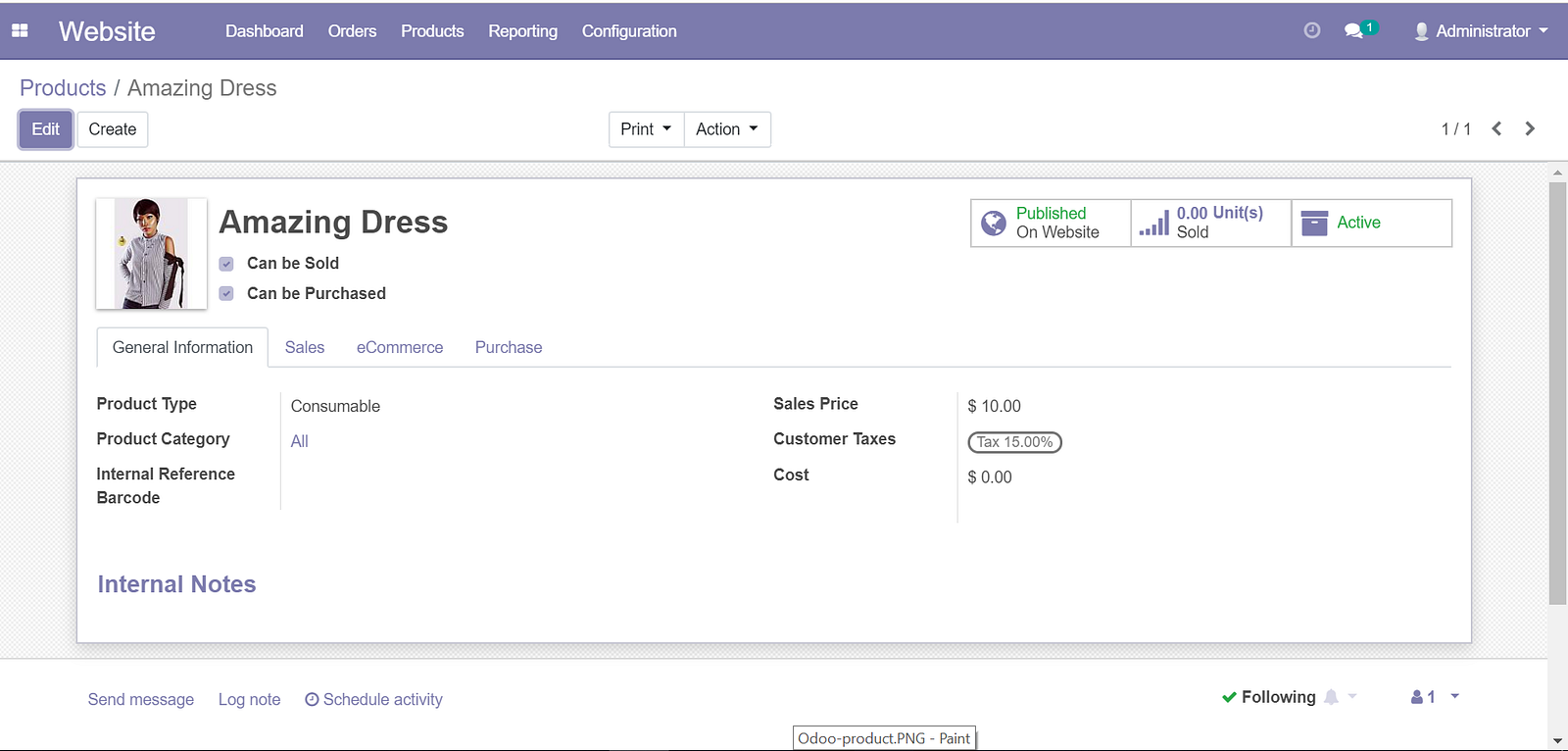1568x751 pixels.
Task: Toggle the Can be Purchased checkbox
Action: [x=226, y=294]
